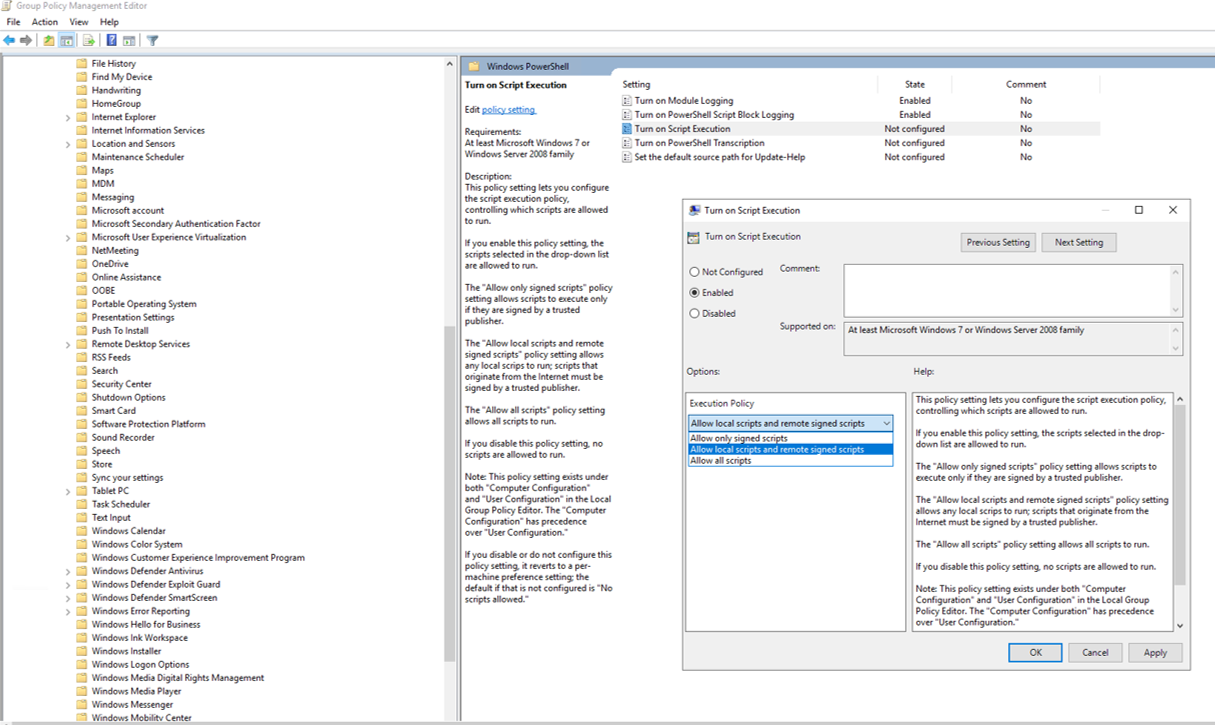Sort the list by the State column header

(x=915, y=85)
